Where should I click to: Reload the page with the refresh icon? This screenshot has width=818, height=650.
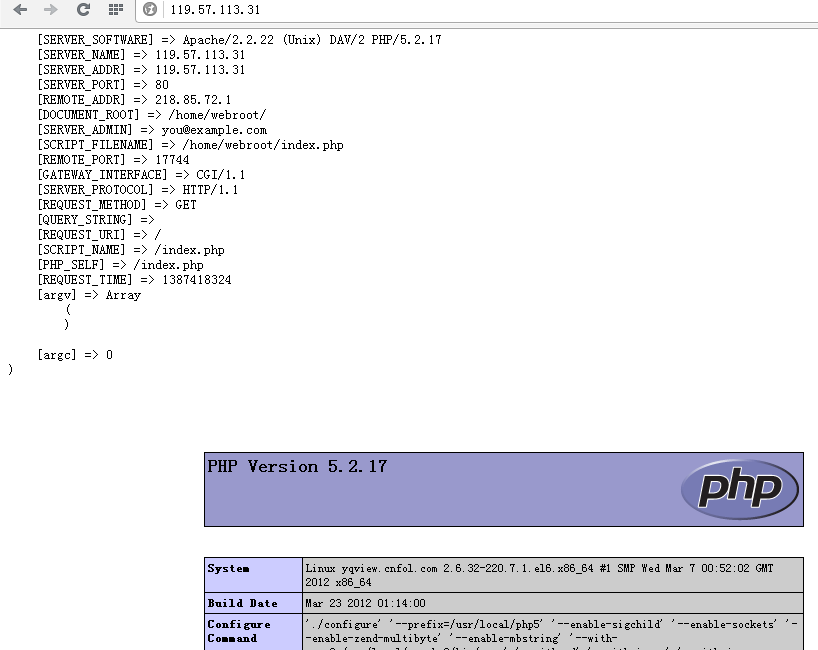click(x=83, y=9)
